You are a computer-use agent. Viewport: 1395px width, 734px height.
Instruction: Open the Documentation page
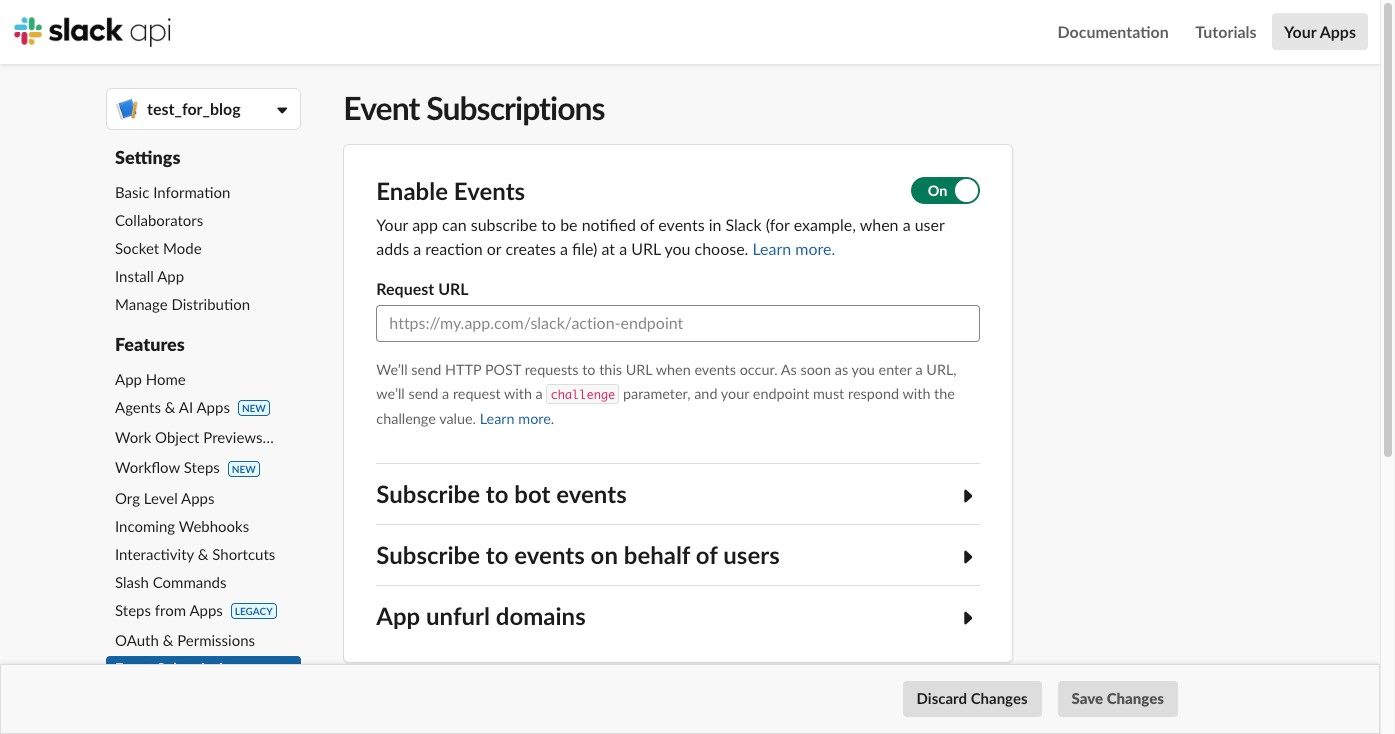tap(1112, 32)
